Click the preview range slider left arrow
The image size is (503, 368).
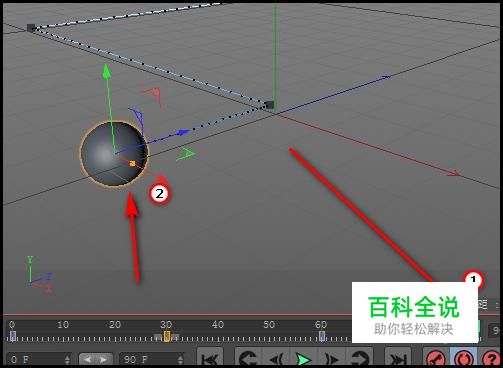click(88, 360)
